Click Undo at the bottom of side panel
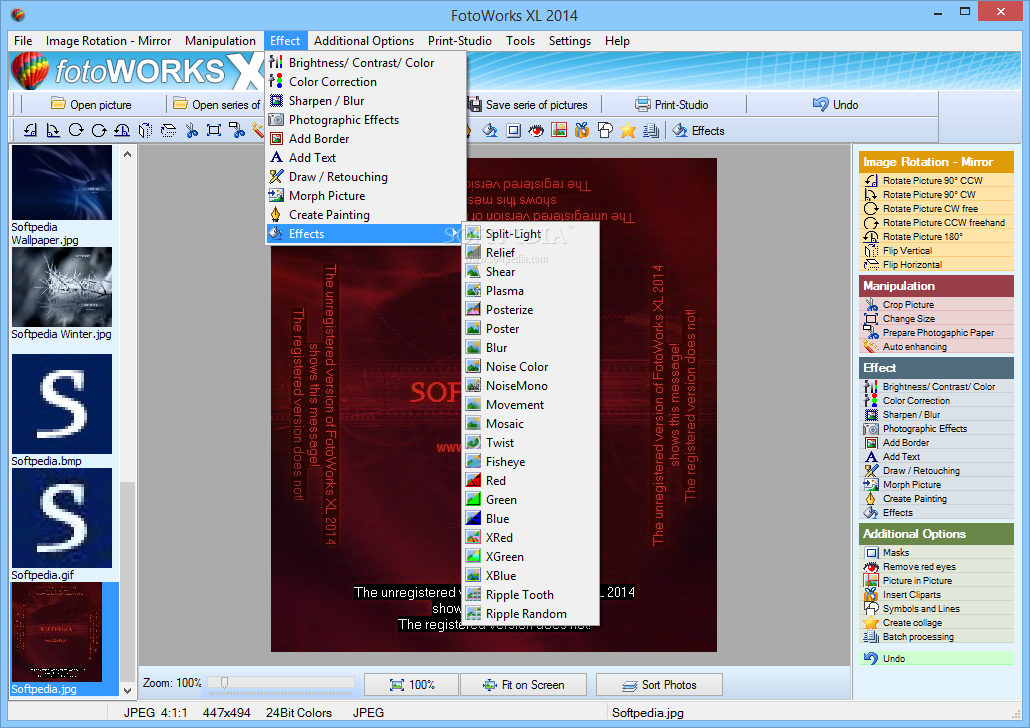The image size is (1030, 728). (x=936, y=658)
